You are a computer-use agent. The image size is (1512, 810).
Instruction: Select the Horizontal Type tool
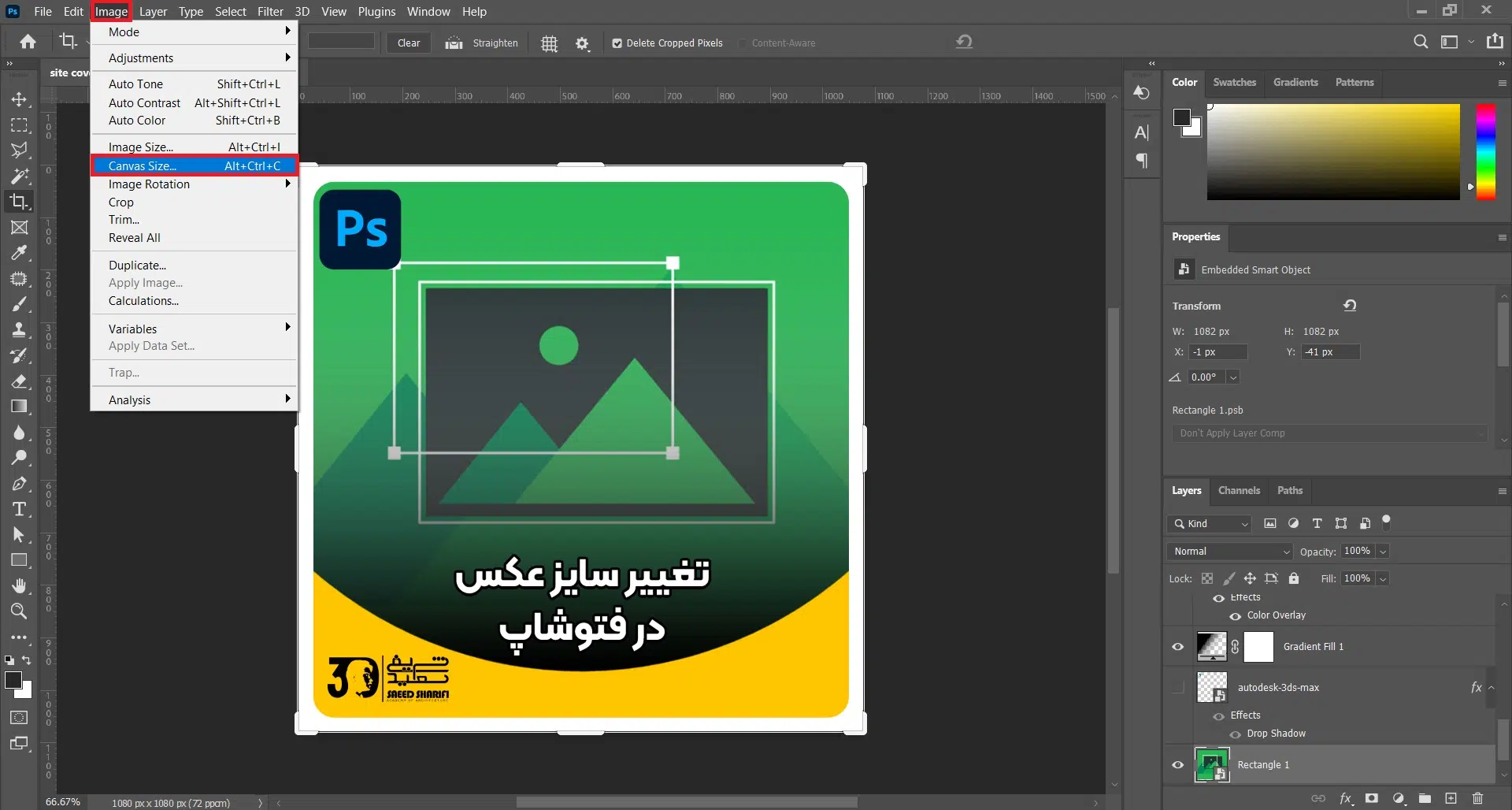[x=19, y=509]
